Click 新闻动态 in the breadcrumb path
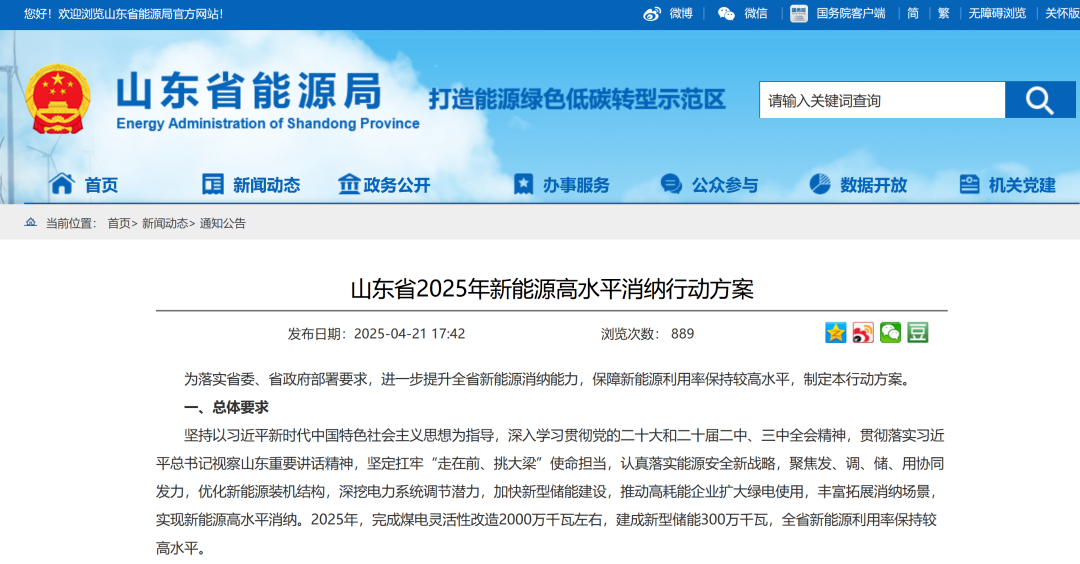The width and height of the screenshot is (1080, 564). coord(164,223)
